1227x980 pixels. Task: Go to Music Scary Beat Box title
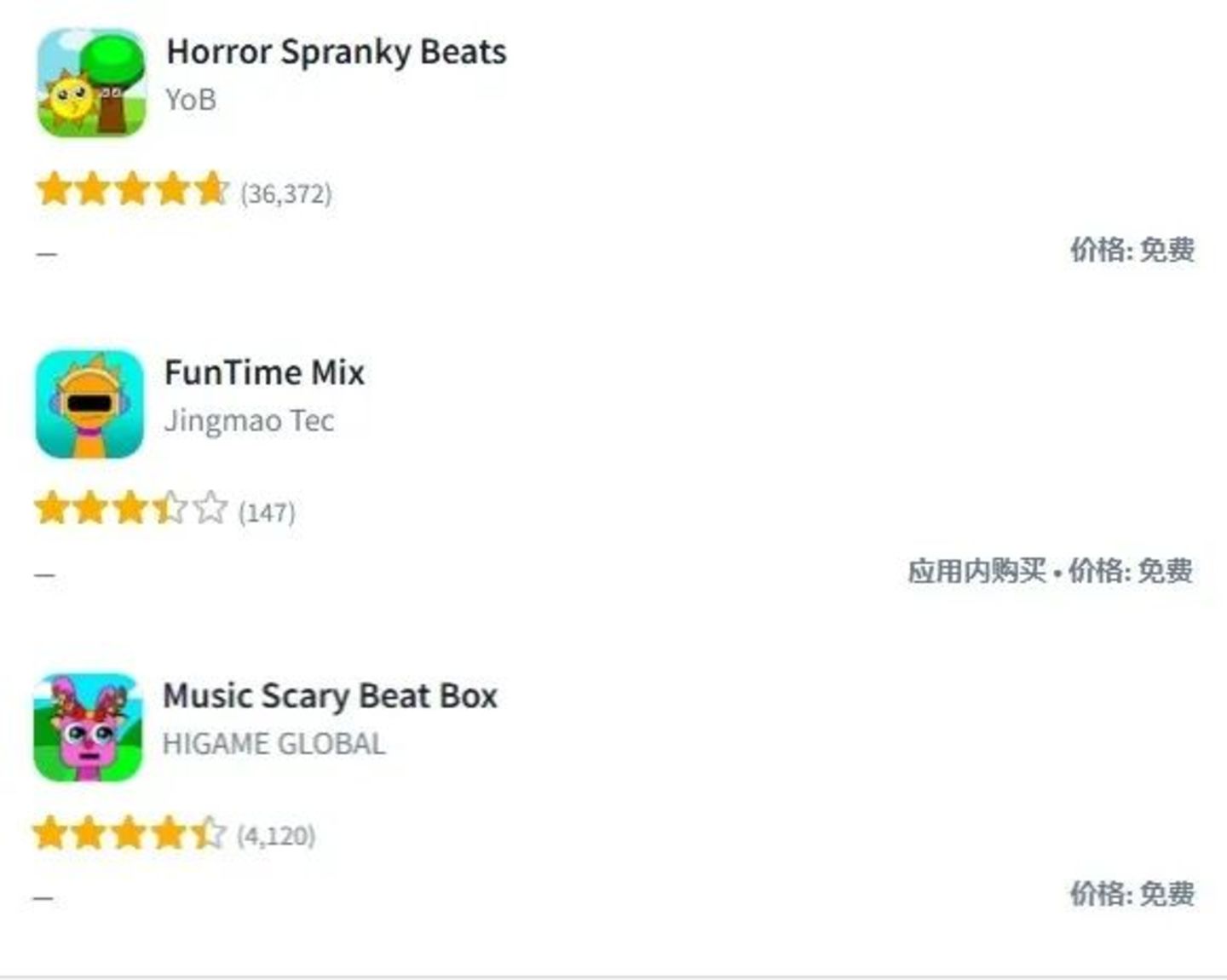coord(330,696)
